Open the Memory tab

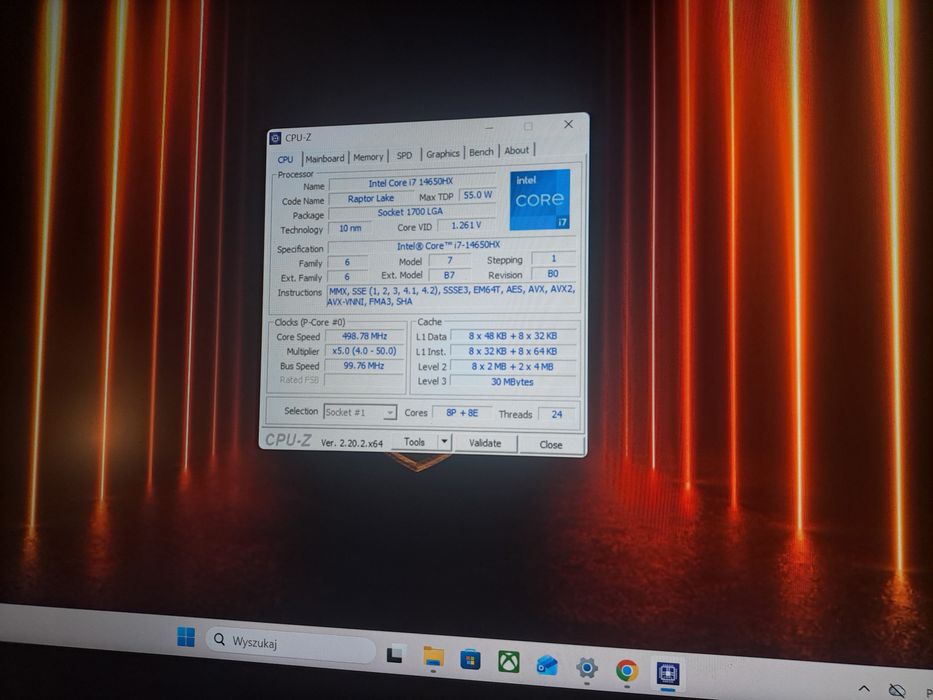pos(368,157)
